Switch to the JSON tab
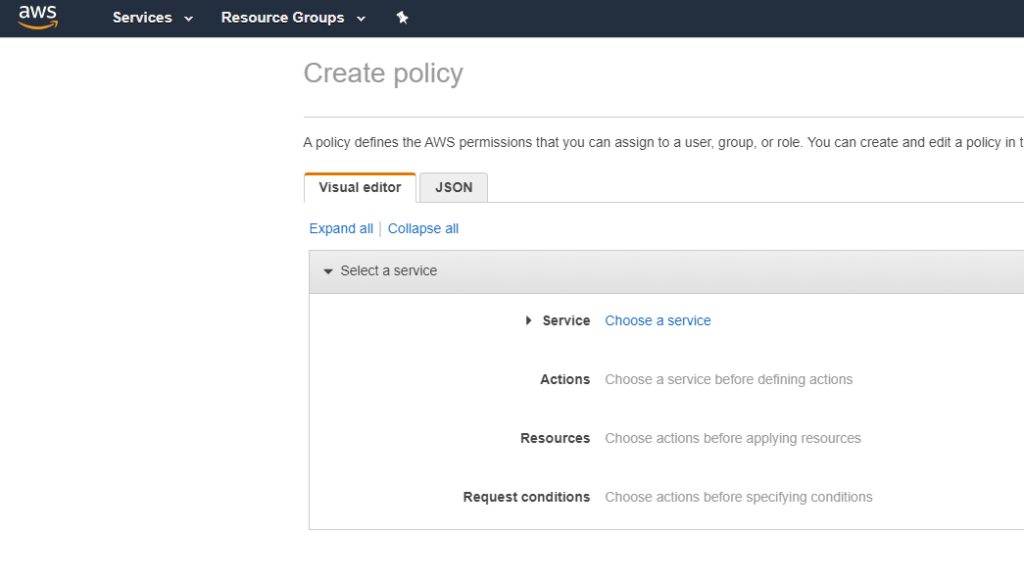1024x583 pixels. pyautogui.click(x=454, y=187)
